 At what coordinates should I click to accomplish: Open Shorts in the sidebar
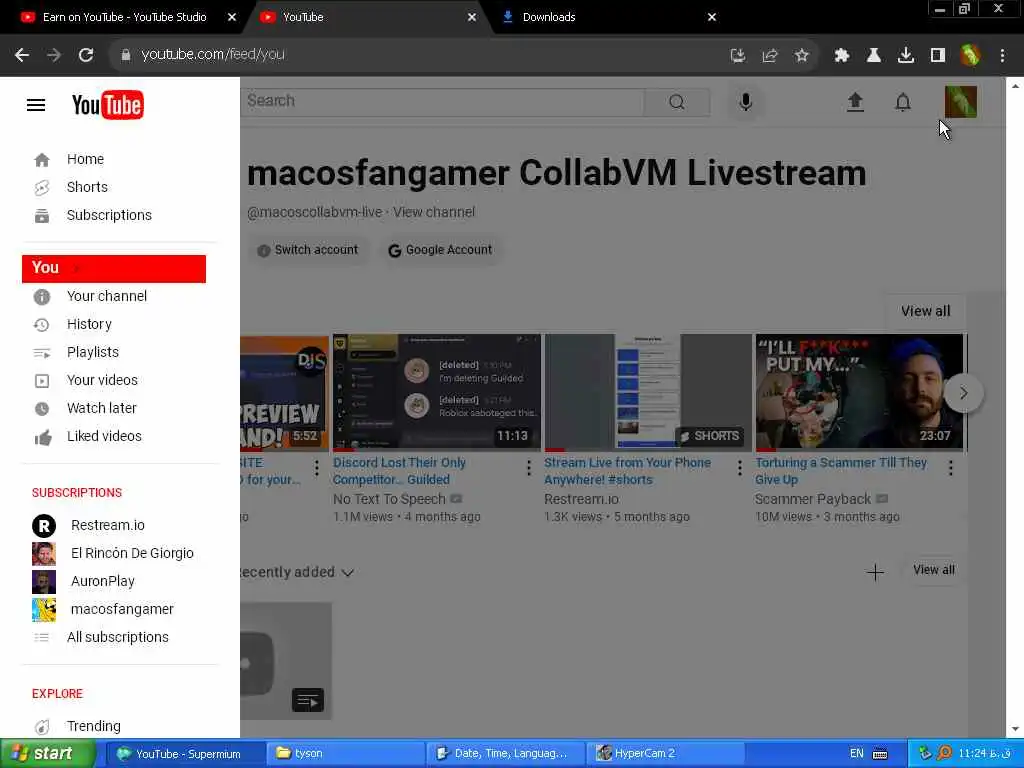point(87,187)
